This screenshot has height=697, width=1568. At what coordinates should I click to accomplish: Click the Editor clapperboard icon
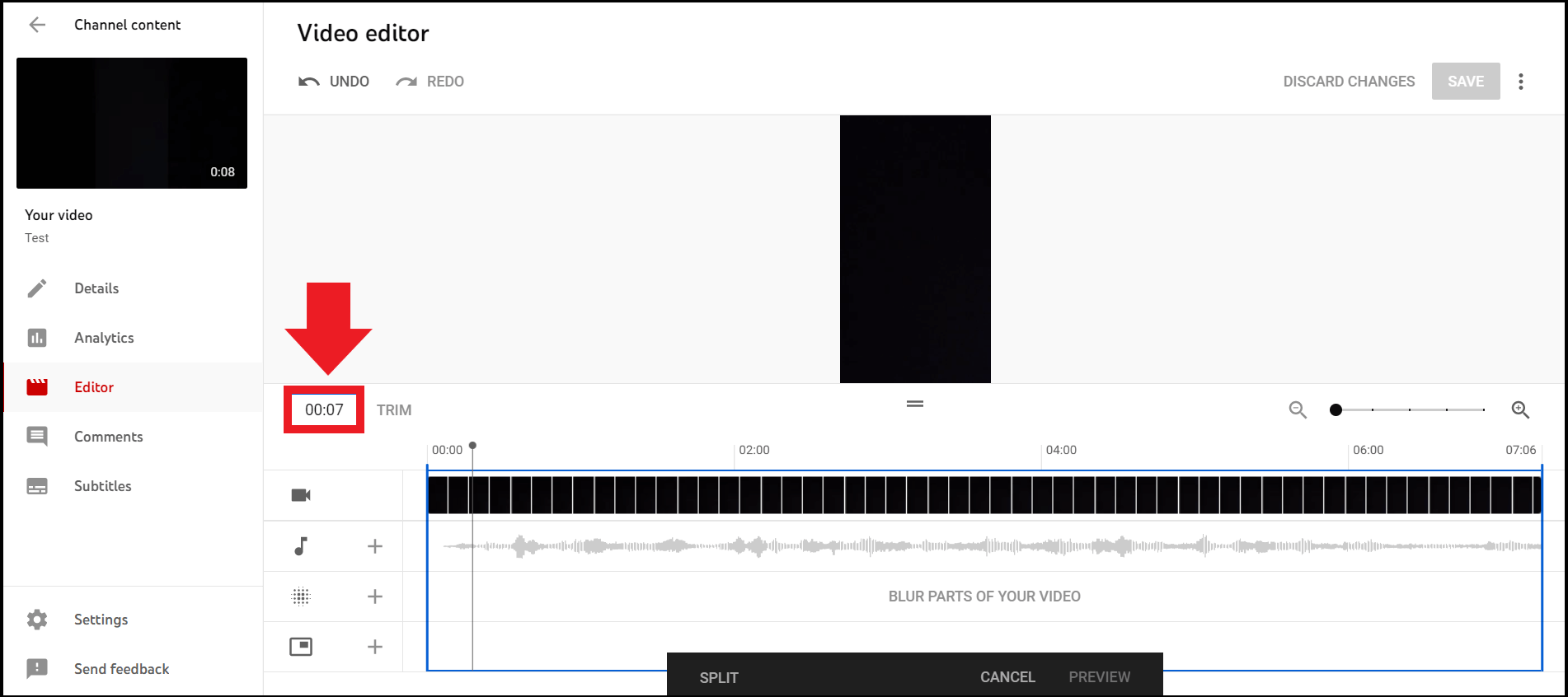click(37, 387)
